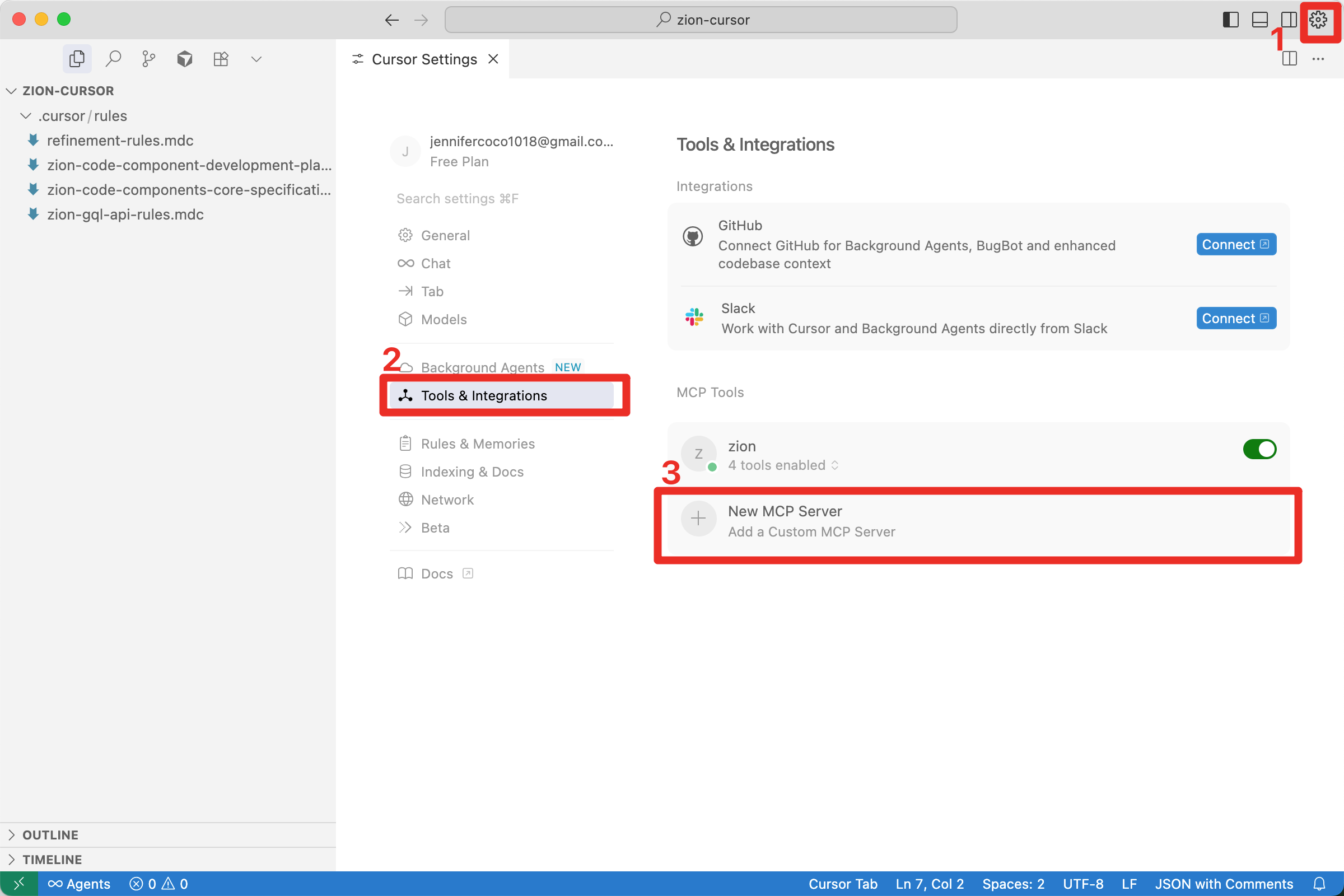Change language mode JSON with Comments
Screen dimensions: 1344x896
pos(1224,884)
